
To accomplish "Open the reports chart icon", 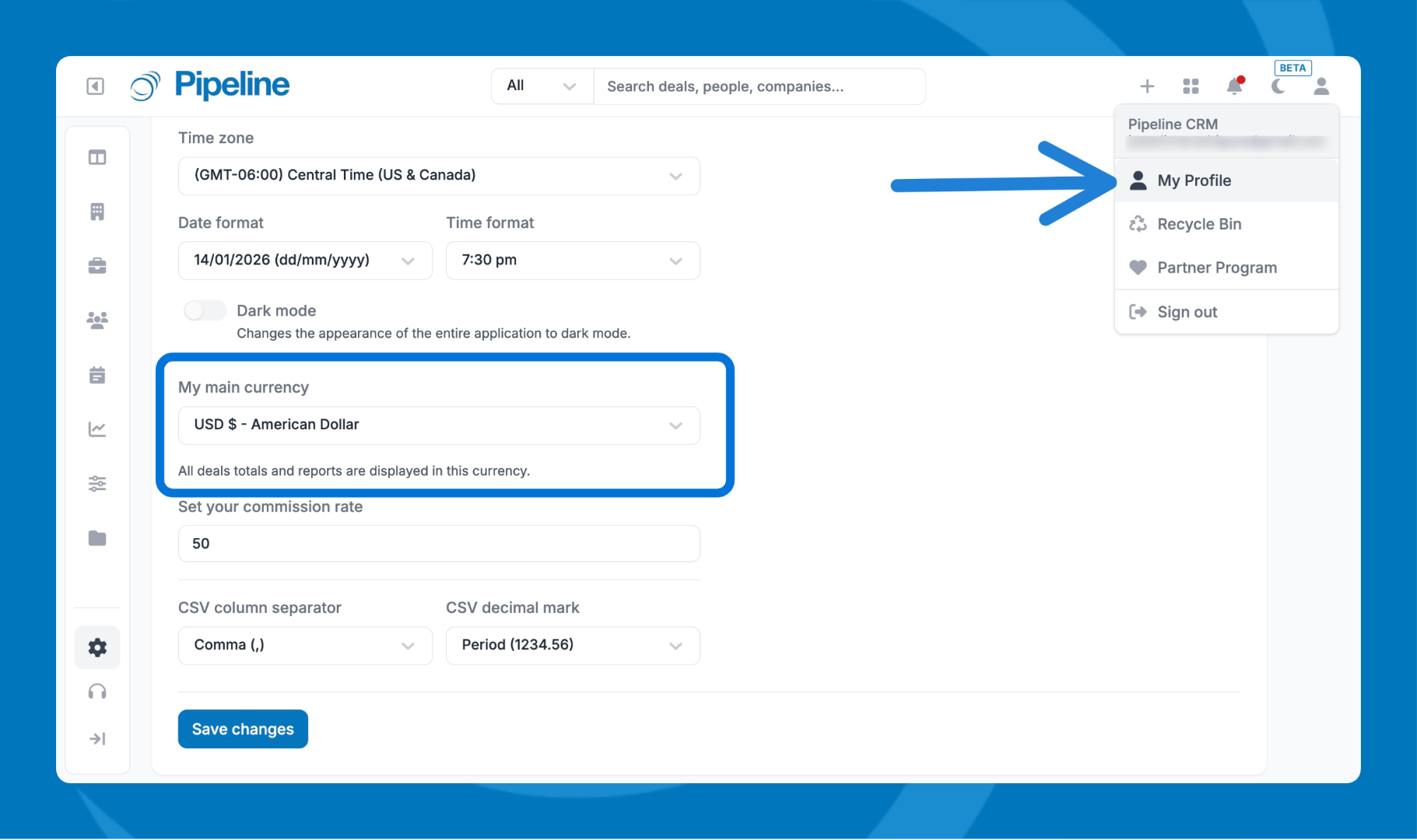I will tap(97, 429).
